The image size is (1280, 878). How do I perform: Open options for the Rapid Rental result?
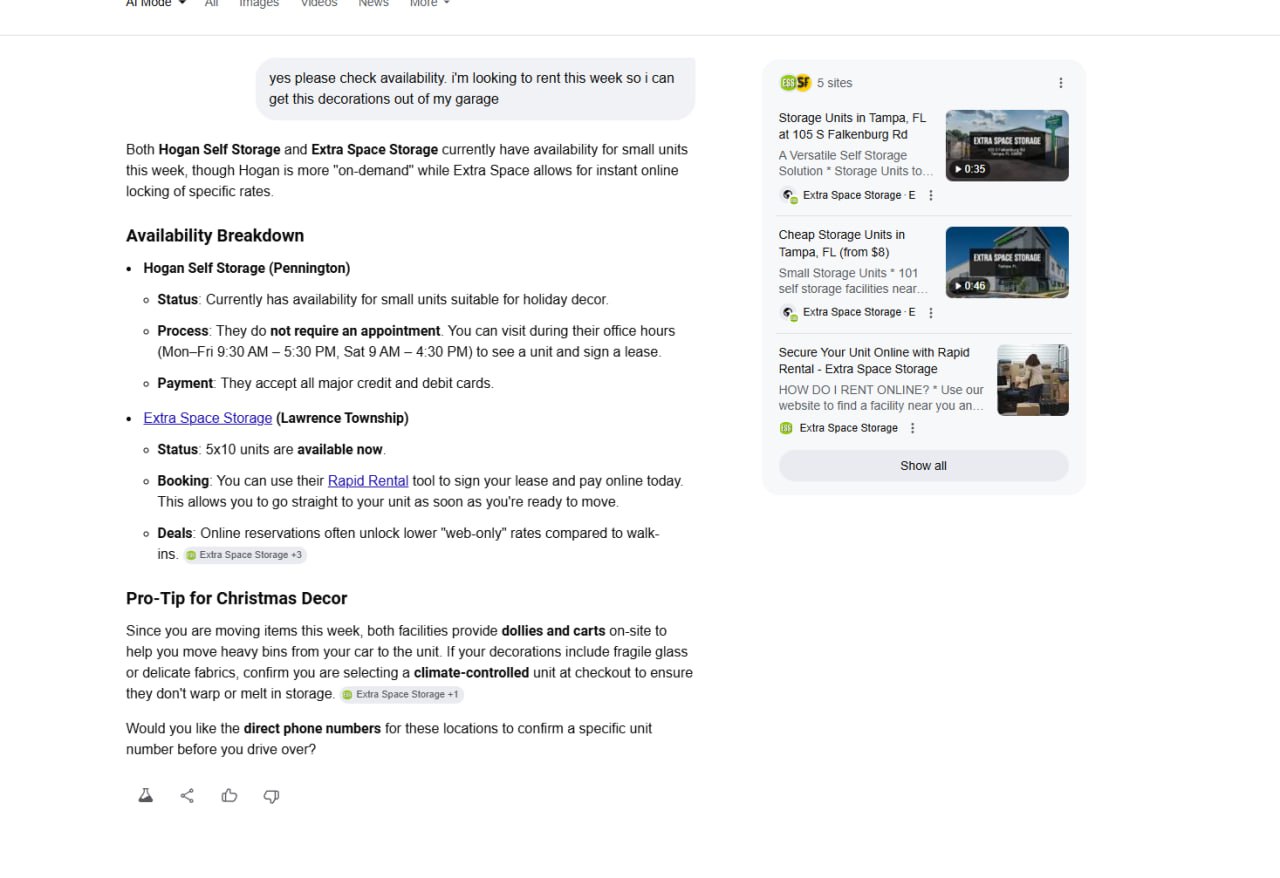[912, 428]
